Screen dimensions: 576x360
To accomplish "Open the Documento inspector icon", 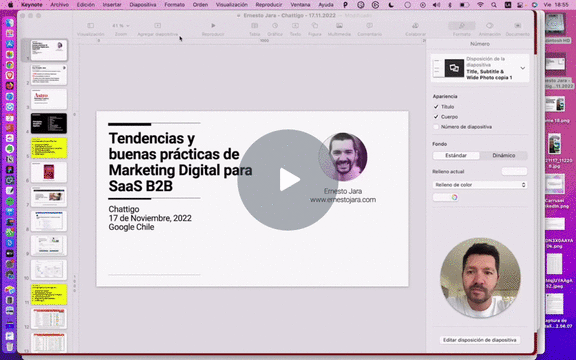I will point(518,26).
